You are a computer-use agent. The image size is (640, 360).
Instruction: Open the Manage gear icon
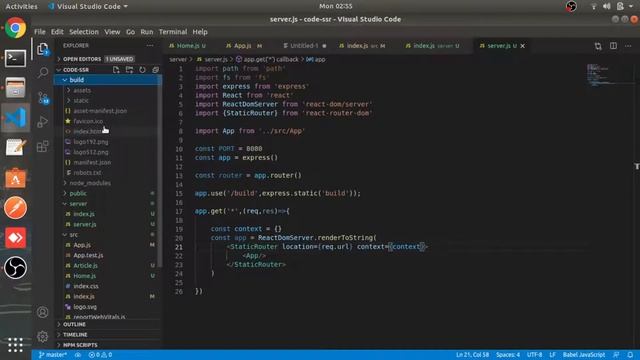42,336
